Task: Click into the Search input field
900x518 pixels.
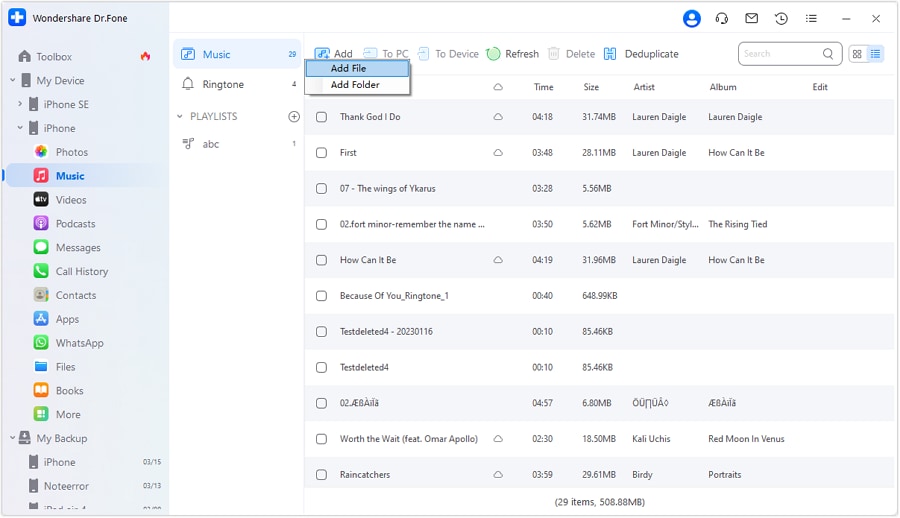Action: (x=781, y=54)
